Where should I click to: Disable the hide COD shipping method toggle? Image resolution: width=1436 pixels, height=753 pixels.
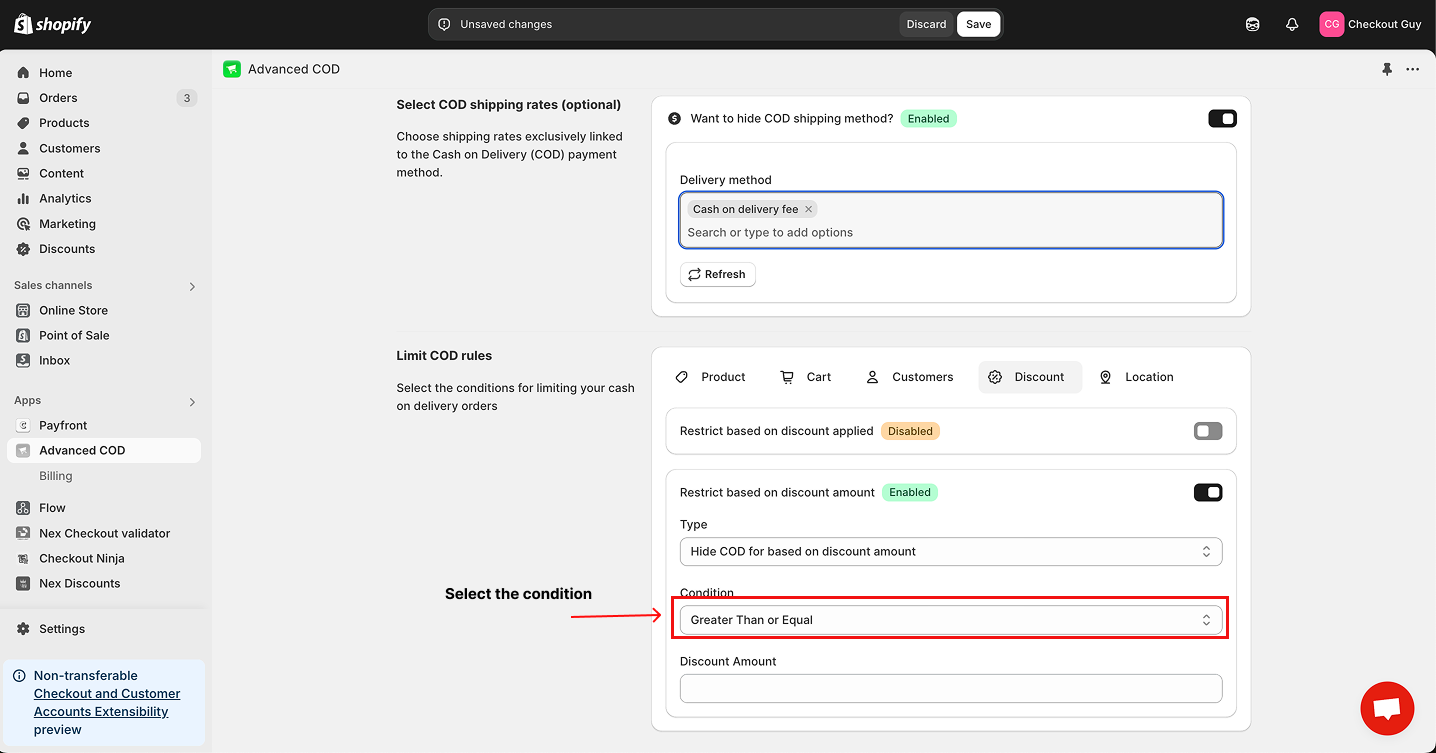(x=1222, y=119)
